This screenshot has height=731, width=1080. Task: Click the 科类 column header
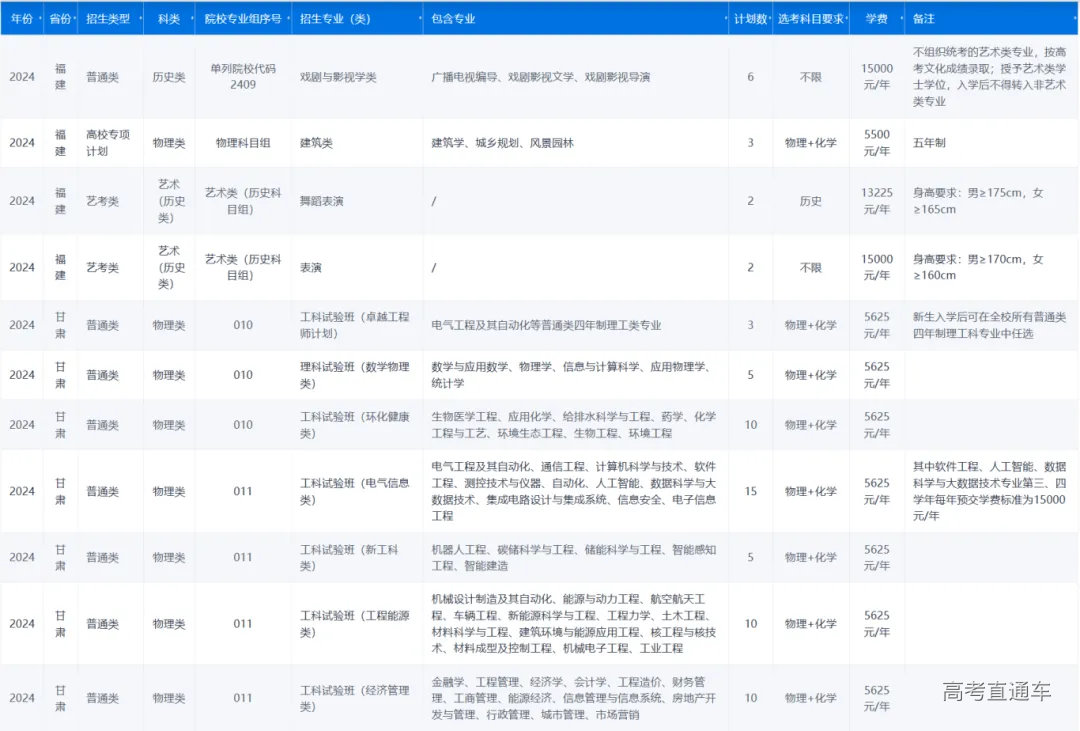tap(168, 17)
